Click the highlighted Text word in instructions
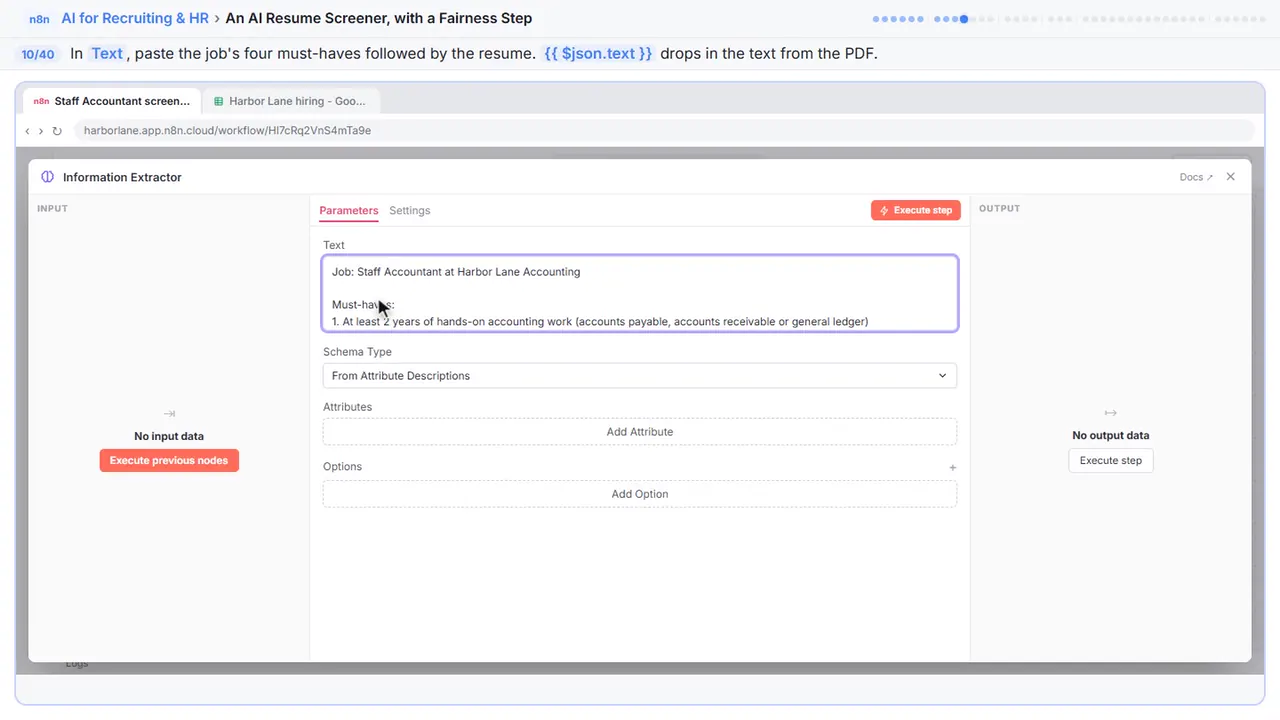This screenshot has height=720, width=1280. 107,54
